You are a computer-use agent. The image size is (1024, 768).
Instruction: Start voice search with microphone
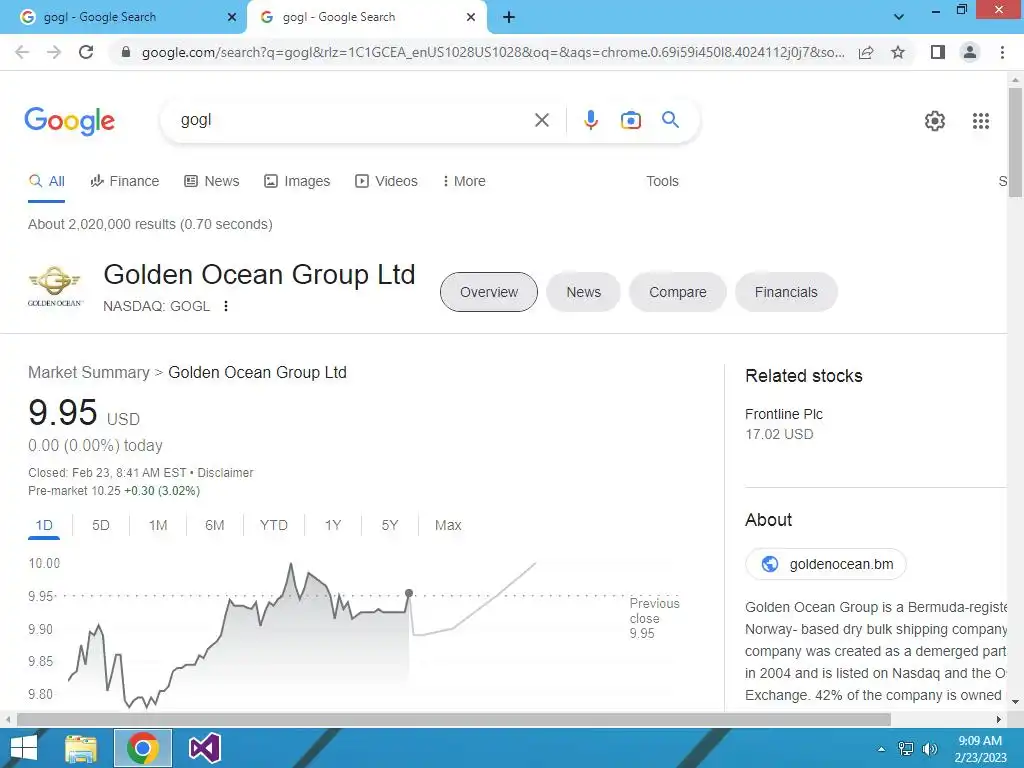[x=590, y=120]
